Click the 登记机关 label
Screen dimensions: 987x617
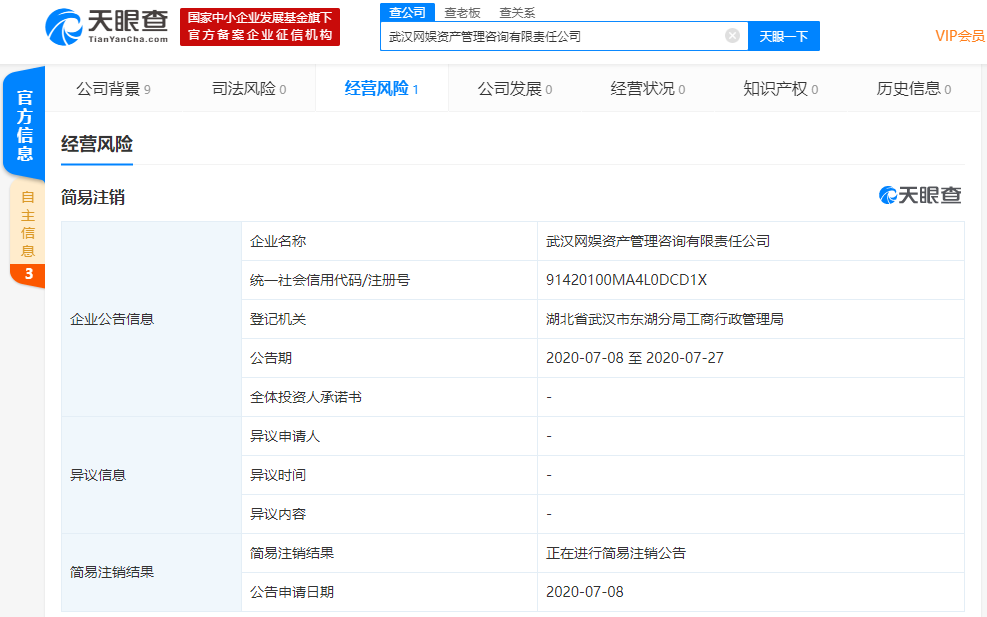click(x=278, y=319)
